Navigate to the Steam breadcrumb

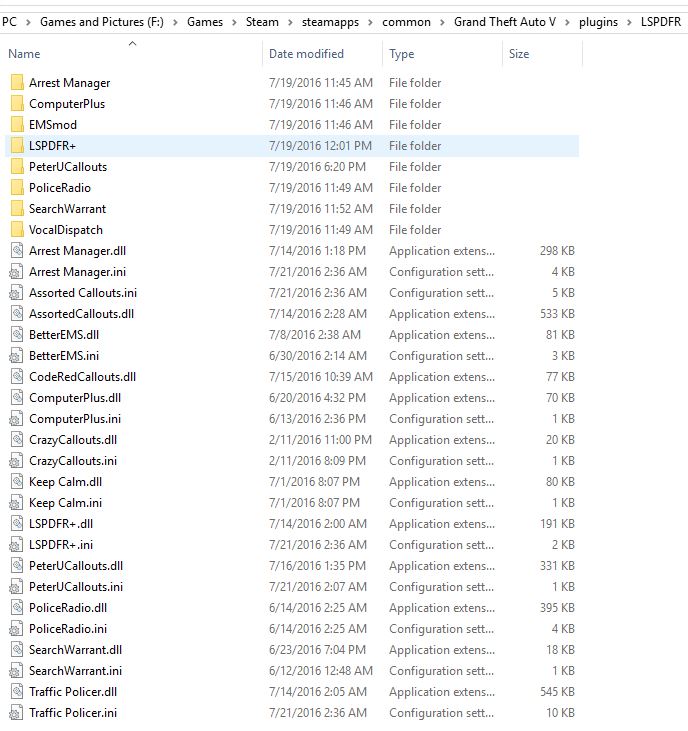[x=262, y=22]
